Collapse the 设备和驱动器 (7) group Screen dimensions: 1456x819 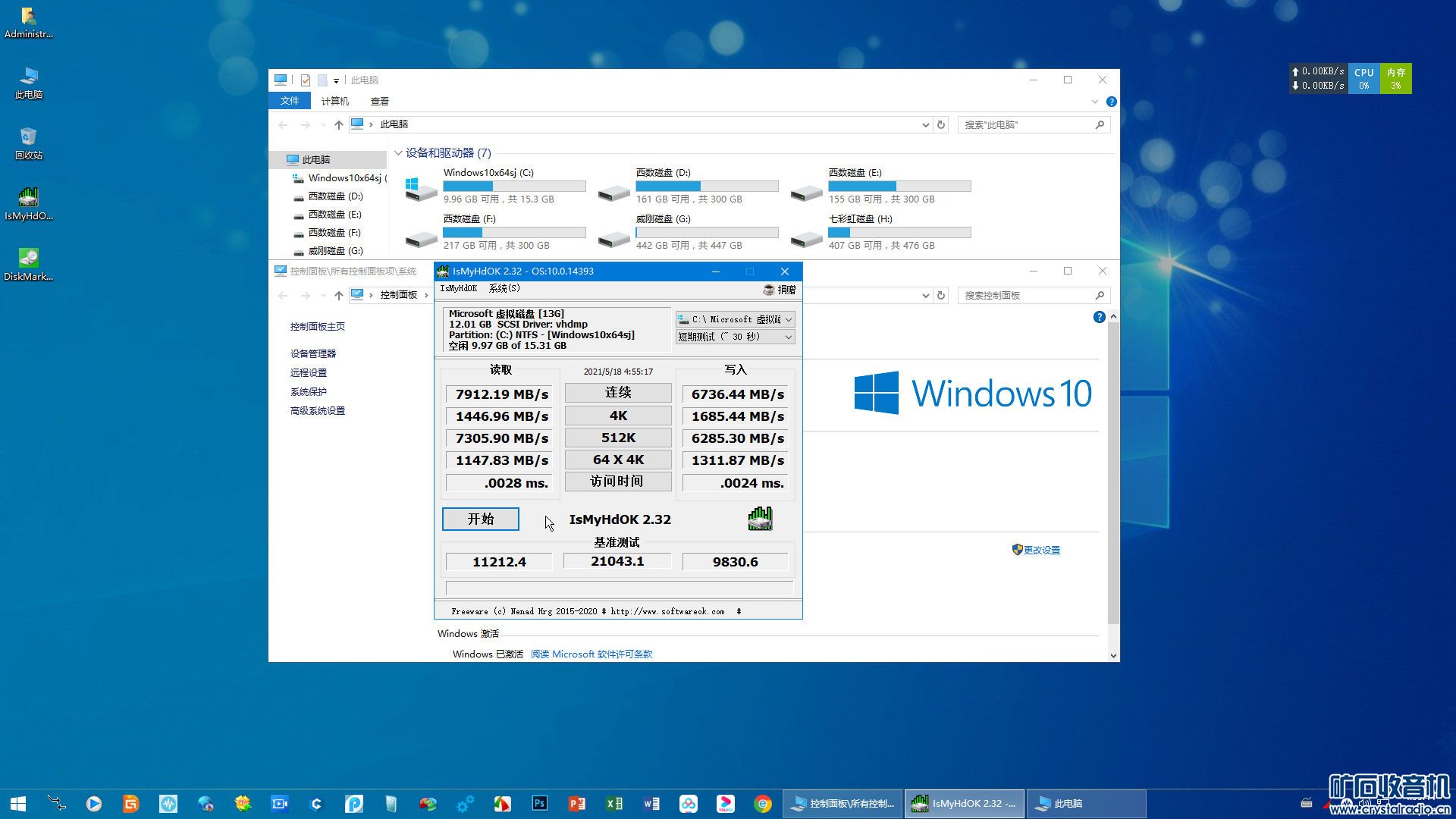click(398, 153)
